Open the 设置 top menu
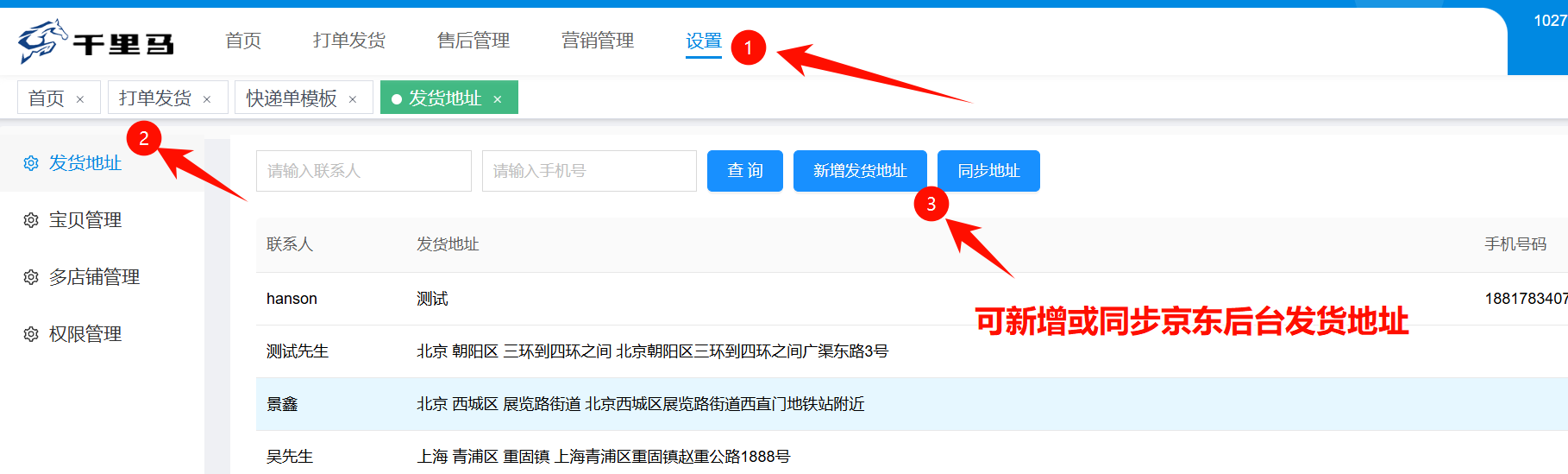Viewport: 1568px width, 474px height. pyautogui.click(x=703, y=41)
